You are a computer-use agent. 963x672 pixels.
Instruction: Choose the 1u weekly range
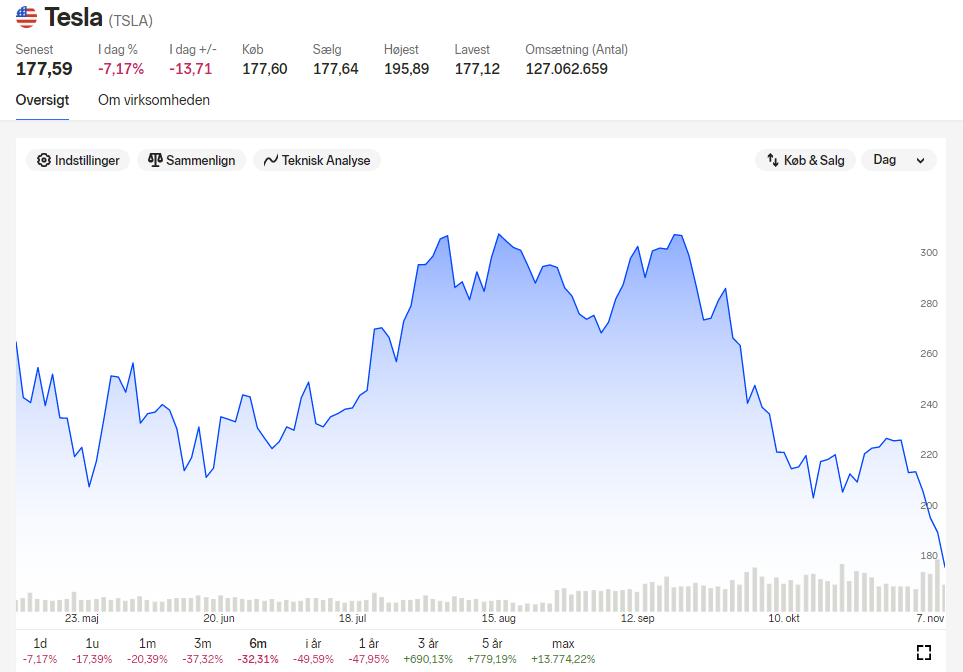click(92, 651)
